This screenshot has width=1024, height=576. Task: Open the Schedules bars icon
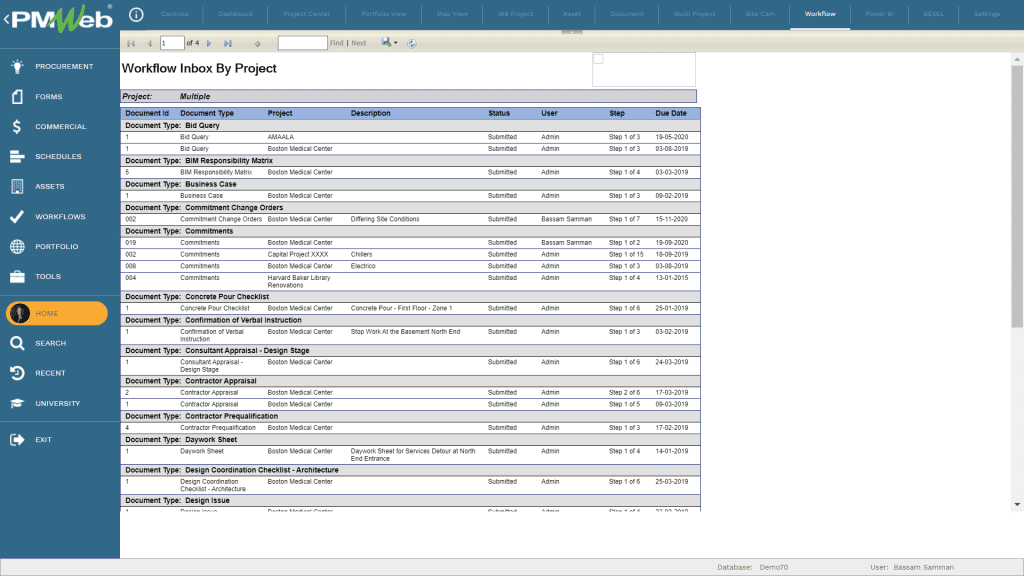18,156
